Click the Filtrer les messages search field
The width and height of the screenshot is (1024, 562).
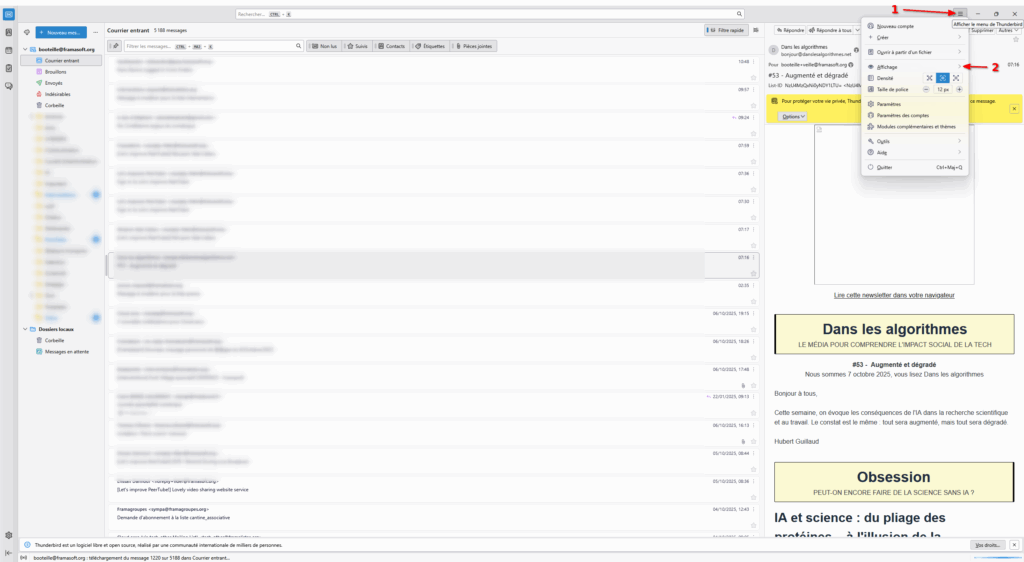pos(212,46)
